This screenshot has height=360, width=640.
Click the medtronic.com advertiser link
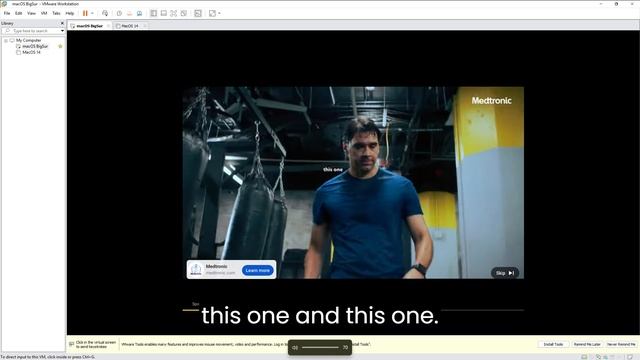point(220,273)
